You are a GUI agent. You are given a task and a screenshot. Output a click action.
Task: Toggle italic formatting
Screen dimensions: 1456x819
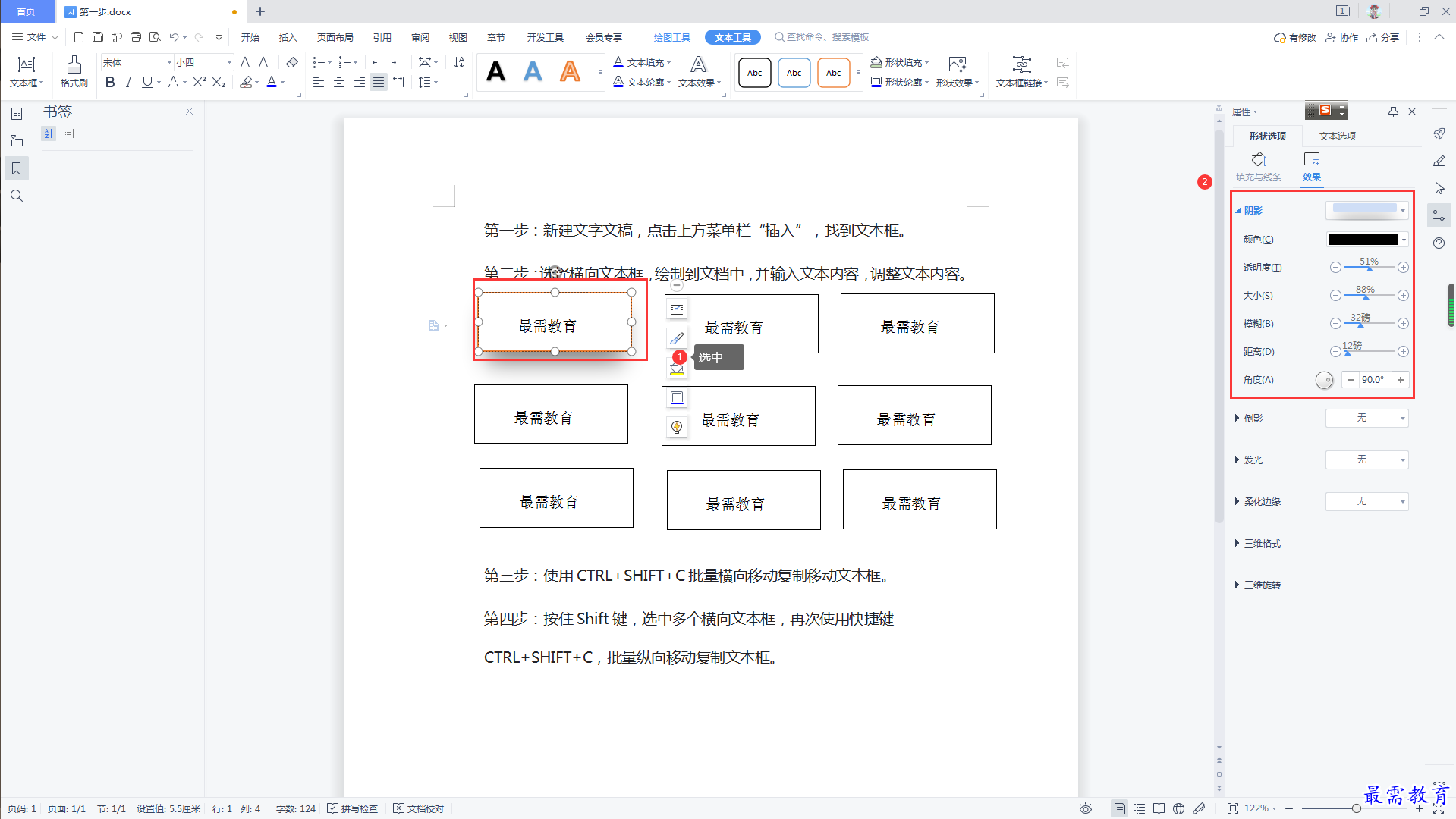coord(128,82)
